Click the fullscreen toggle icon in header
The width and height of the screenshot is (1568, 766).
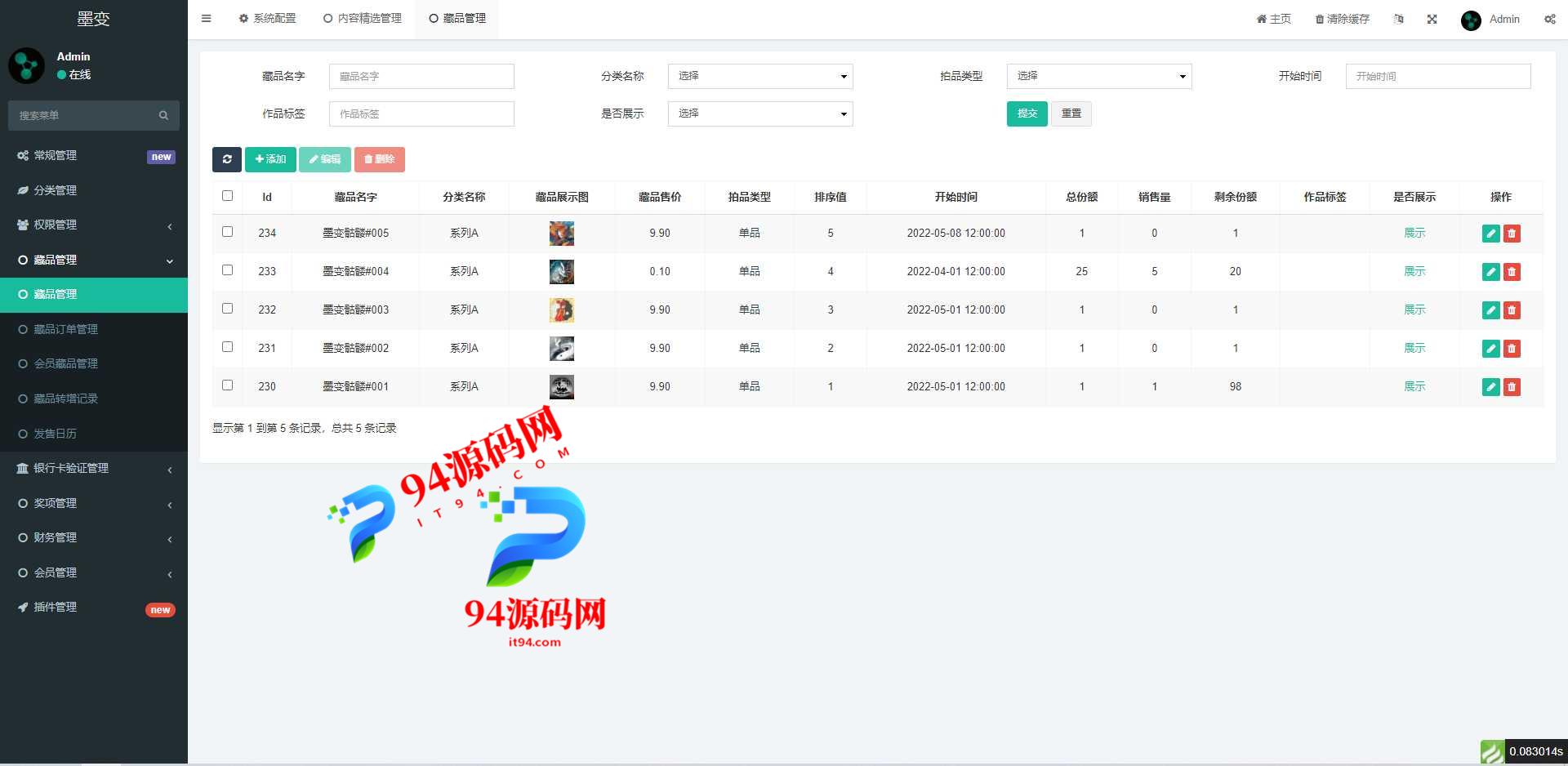[1432, 19]
